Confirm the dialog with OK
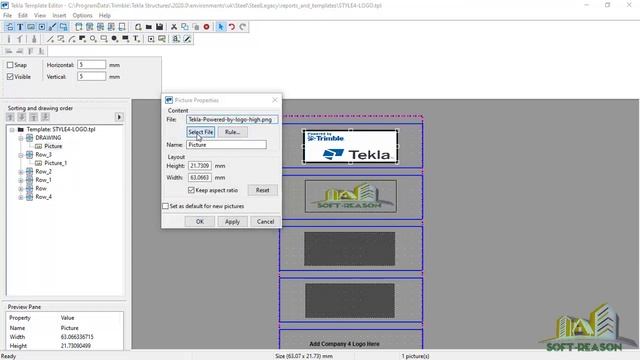The height and width of the screenshot is (360, 640). pos(200,222)
